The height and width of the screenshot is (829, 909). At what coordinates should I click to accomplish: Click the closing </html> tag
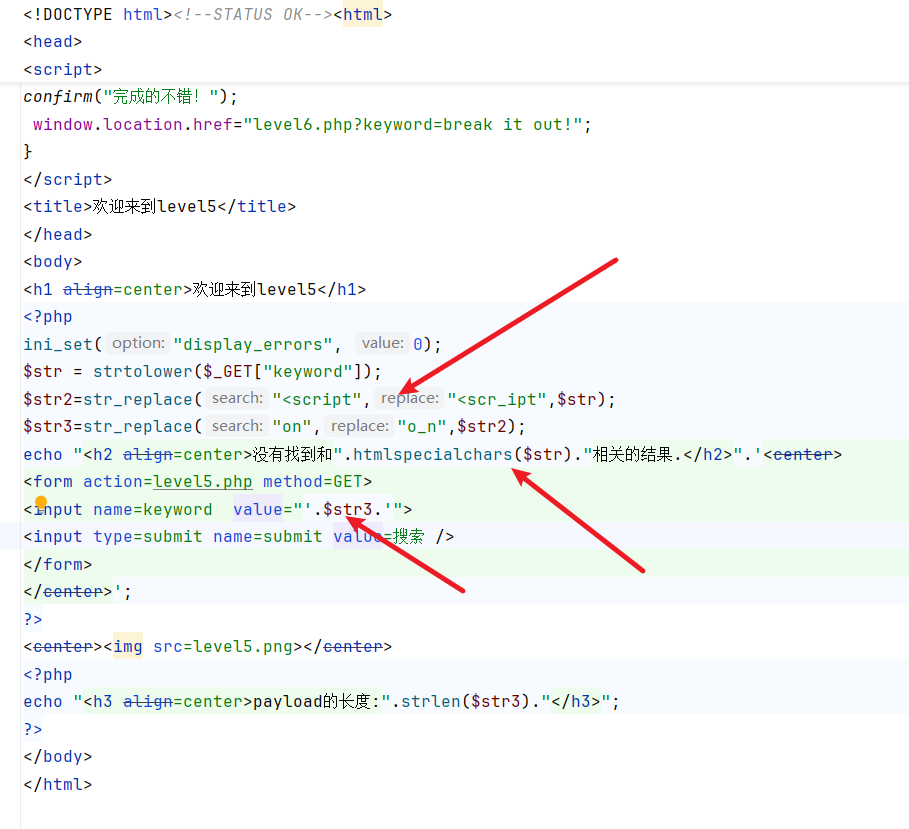click(57, 784)
